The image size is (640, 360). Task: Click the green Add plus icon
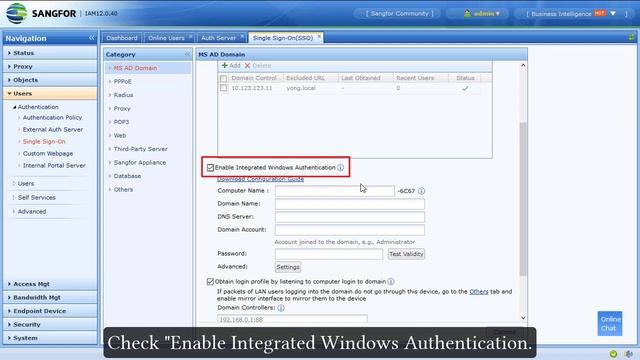pyautogui.click(x=224, y=65)
